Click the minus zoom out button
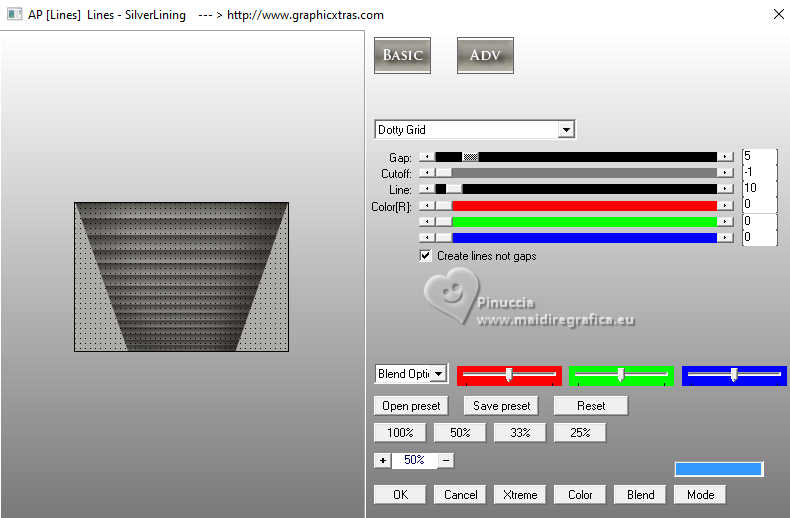 click(x=446, y=460)
